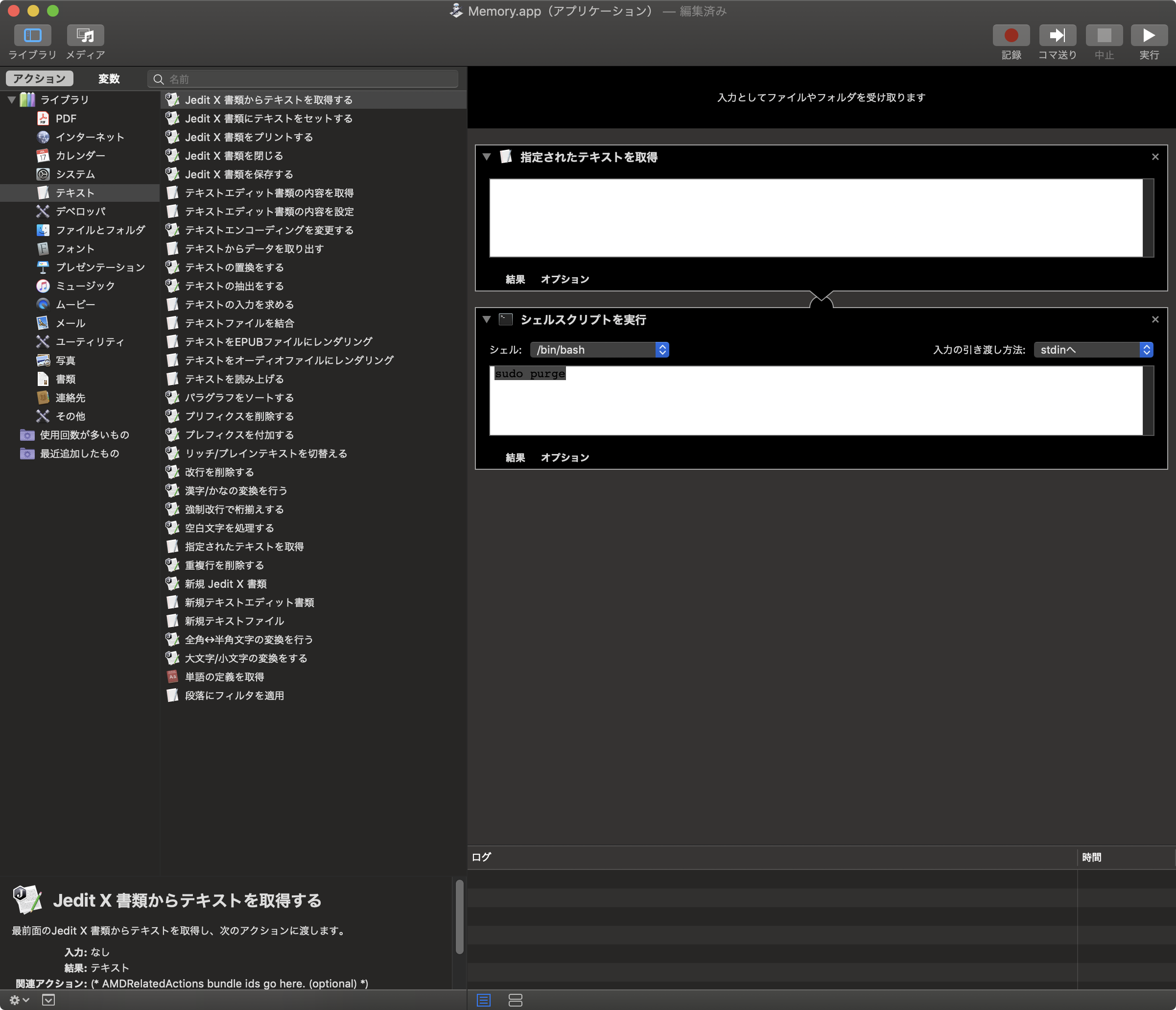Select the ミュージック category icon
The width and height of the screenshot is (1176, 1010).
coord(43,286)
